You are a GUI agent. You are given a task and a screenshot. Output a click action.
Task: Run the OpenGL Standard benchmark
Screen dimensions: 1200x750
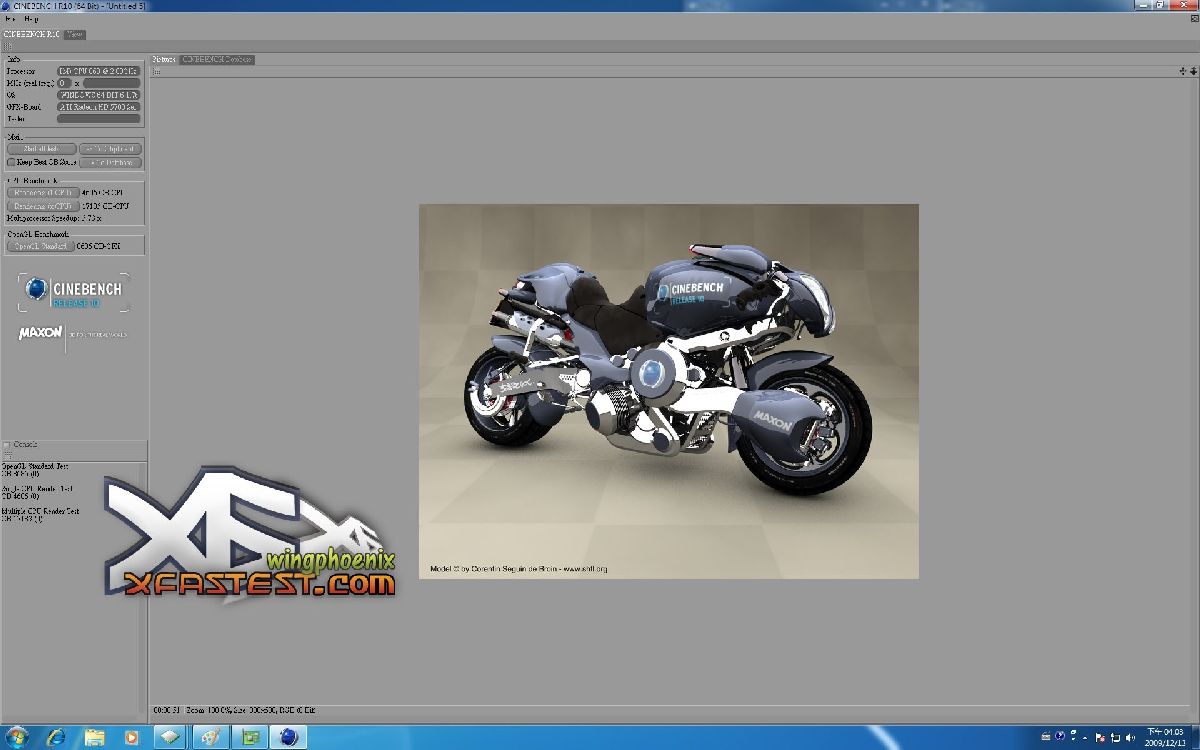click(40, 246)
